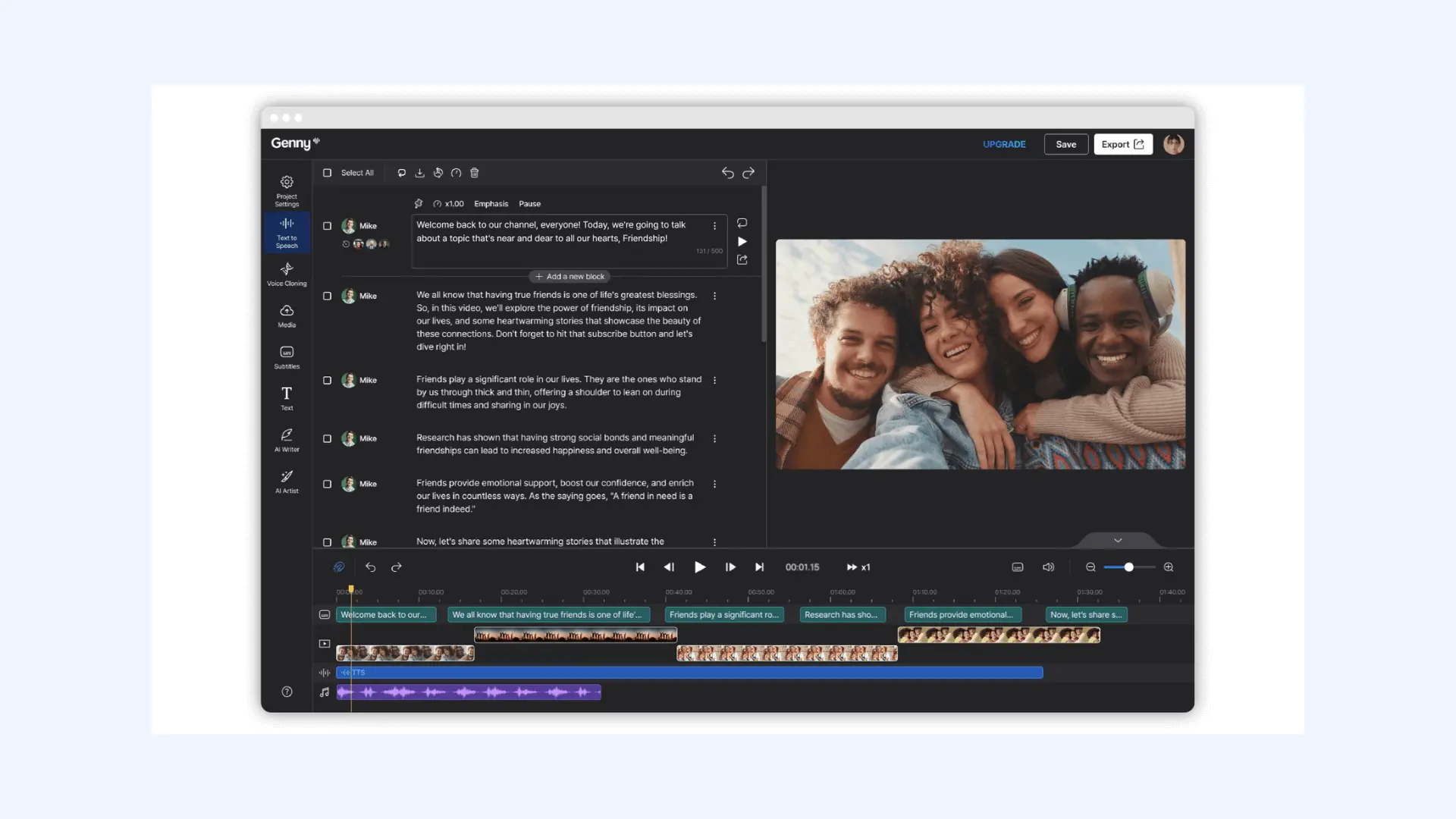Open the Subtitles panel
1456x819 pixels.
287,356
